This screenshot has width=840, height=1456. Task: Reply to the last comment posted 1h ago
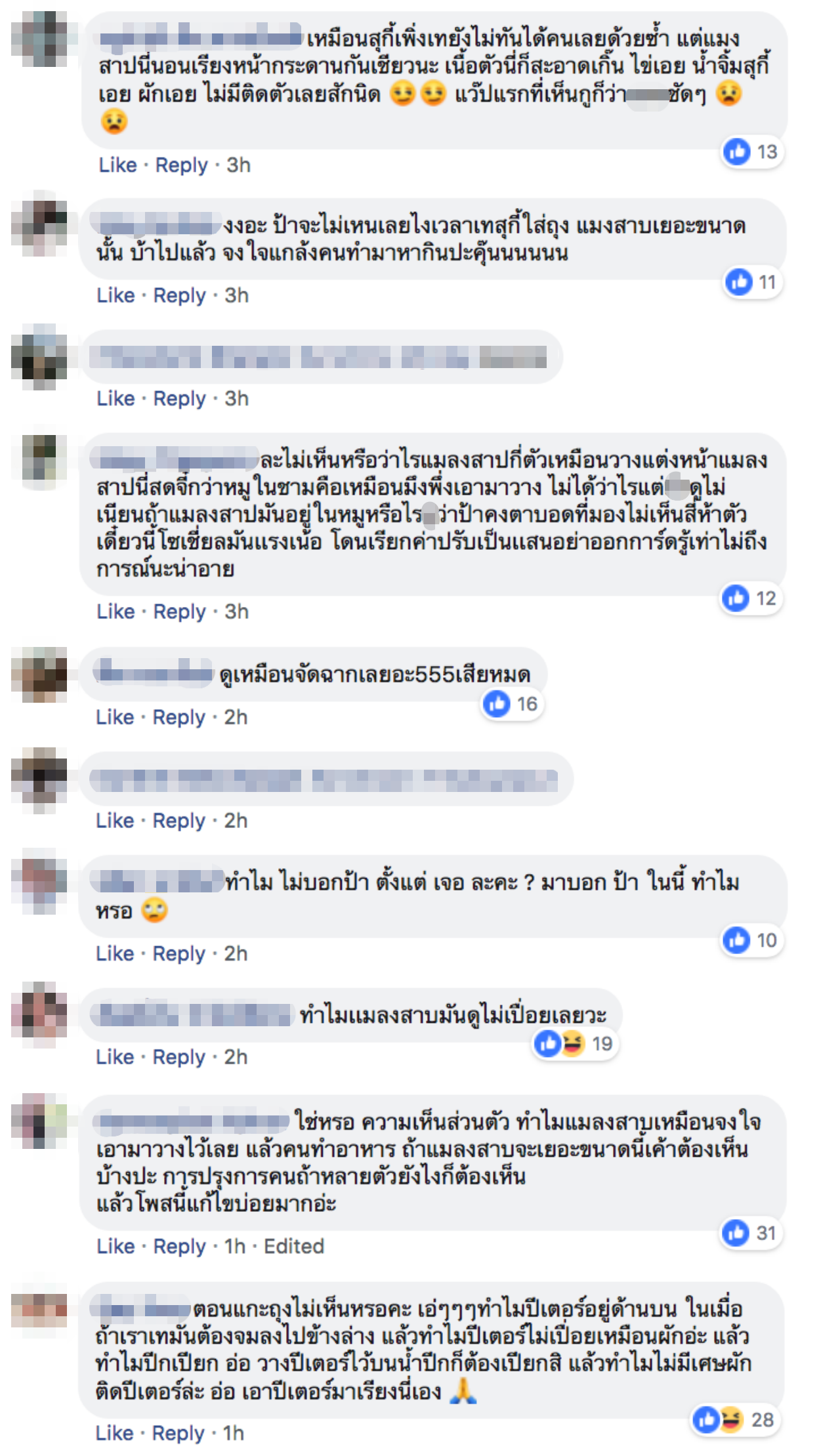coord(178,1434)
